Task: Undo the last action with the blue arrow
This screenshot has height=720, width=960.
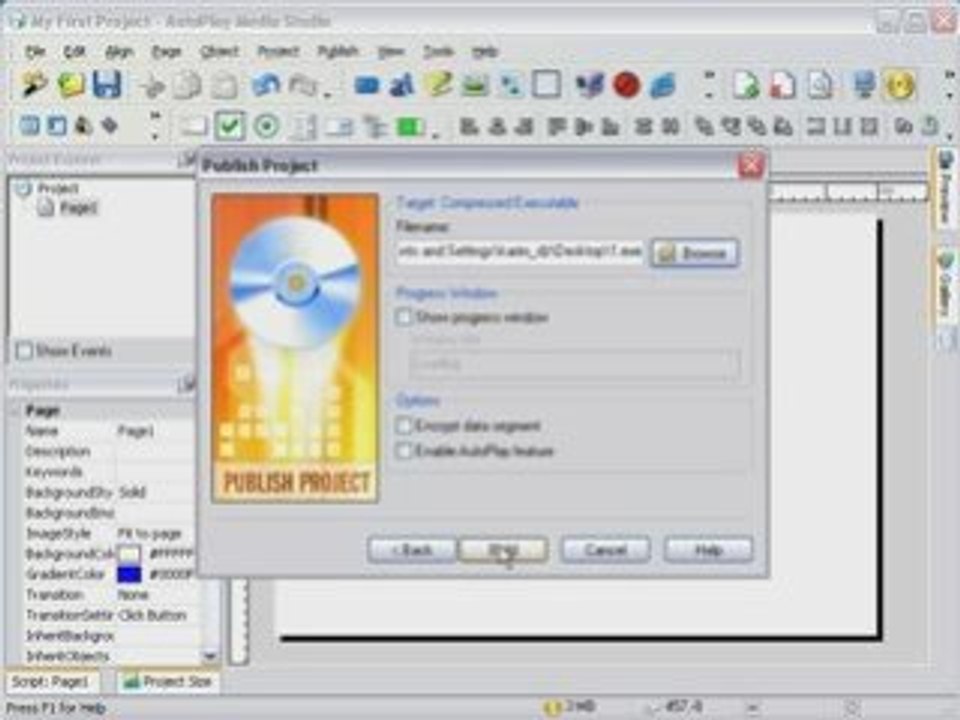Action: click(266, 84)
